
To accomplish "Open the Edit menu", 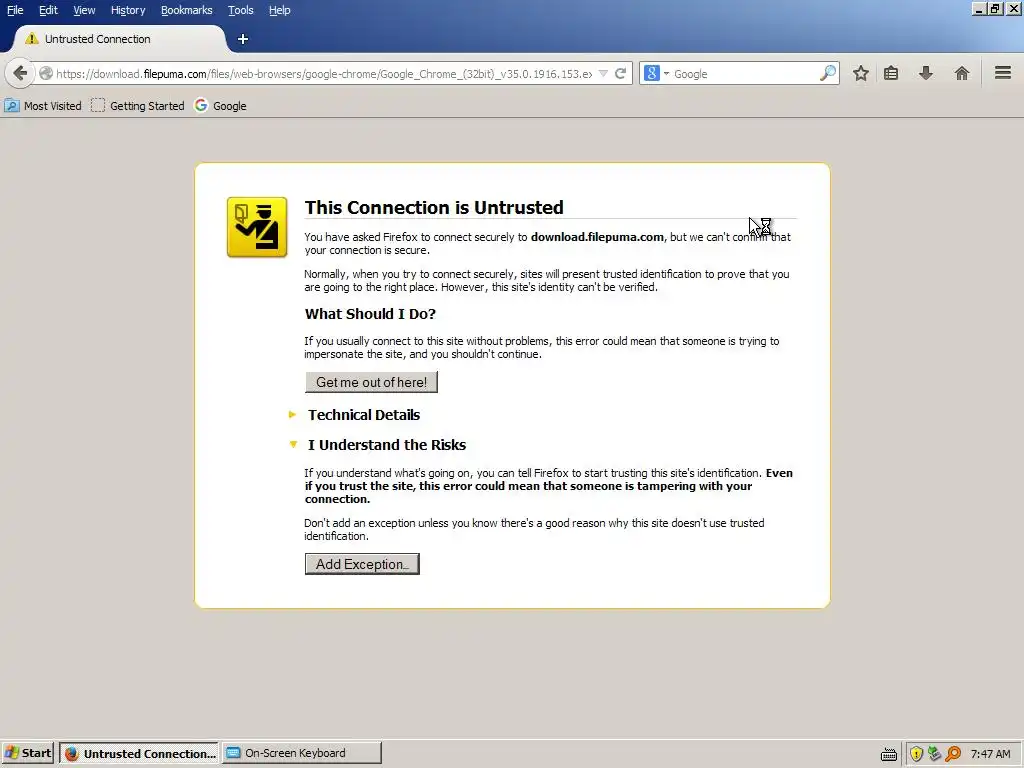I will pyautogui.click(x=48, y=10).
